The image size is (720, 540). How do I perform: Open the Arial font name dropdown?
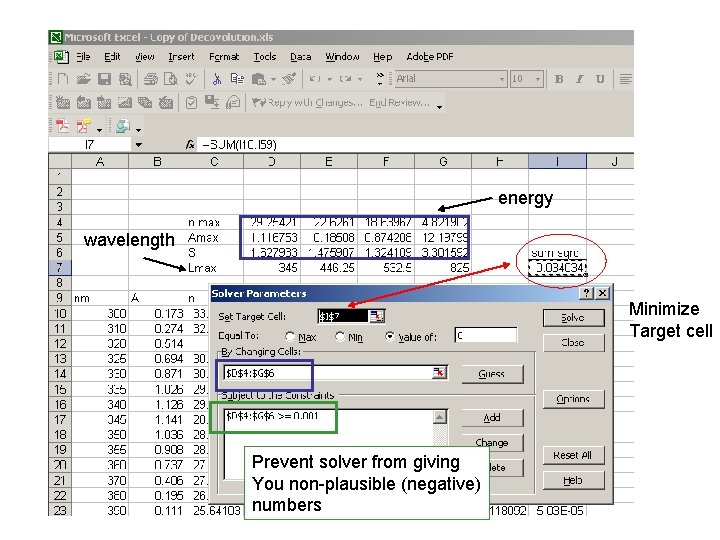click(x=502, y=79)
